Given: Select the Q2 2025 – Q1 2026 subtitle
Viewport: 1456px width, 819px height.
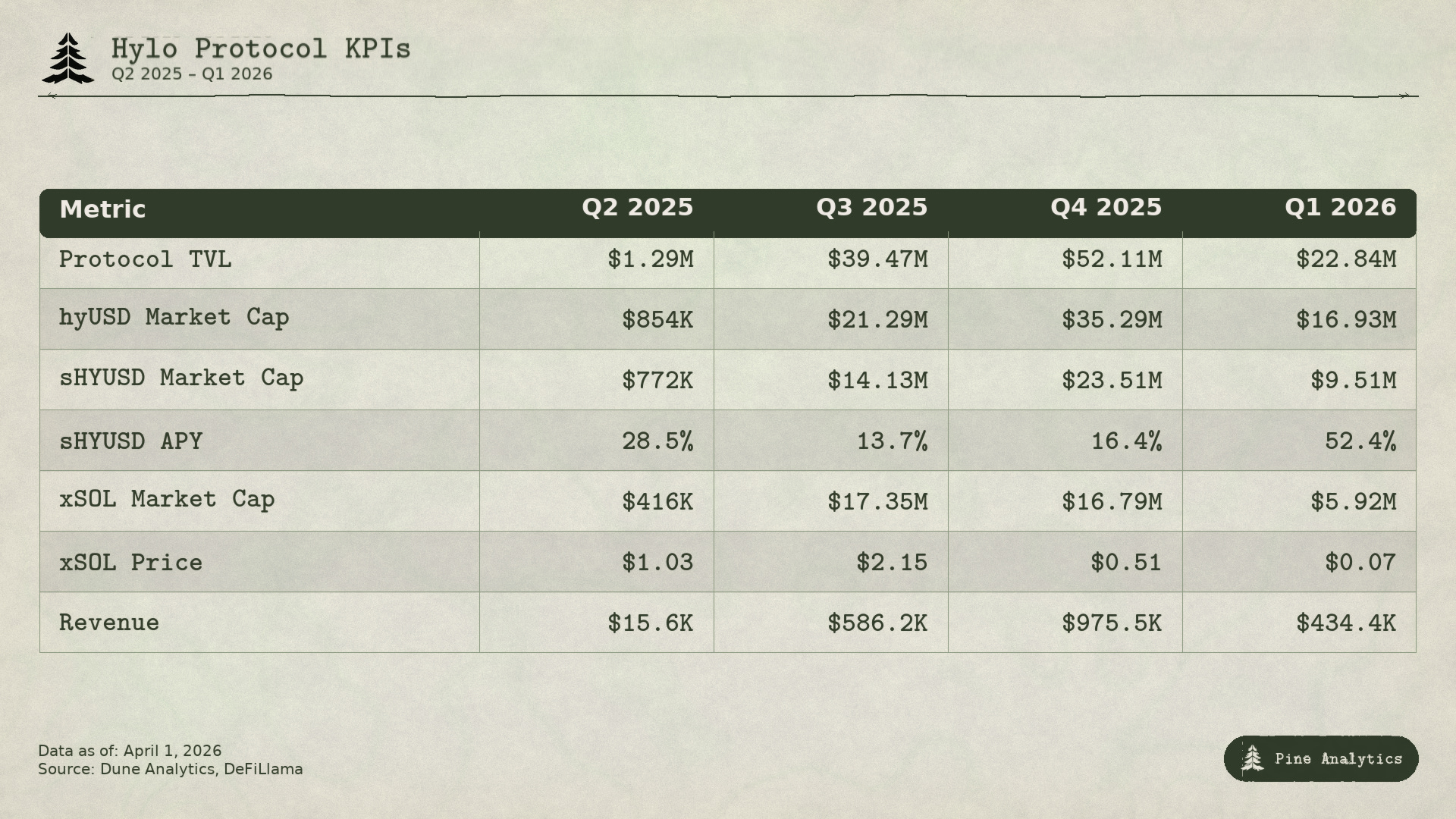Looking at the screenshot, I should click(192, 74).
